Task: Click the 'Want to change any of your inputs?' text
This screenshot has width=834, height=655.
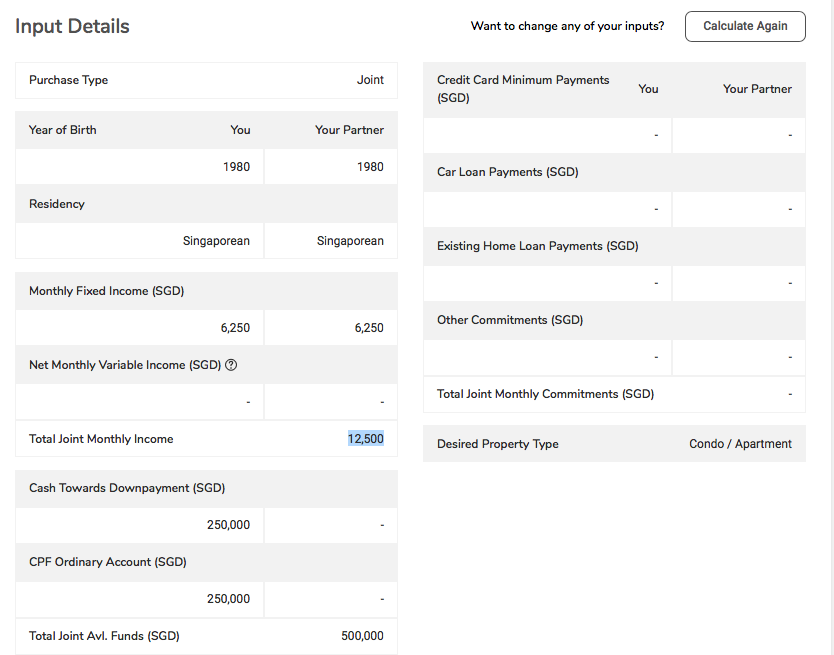Action: click(567, 26)
